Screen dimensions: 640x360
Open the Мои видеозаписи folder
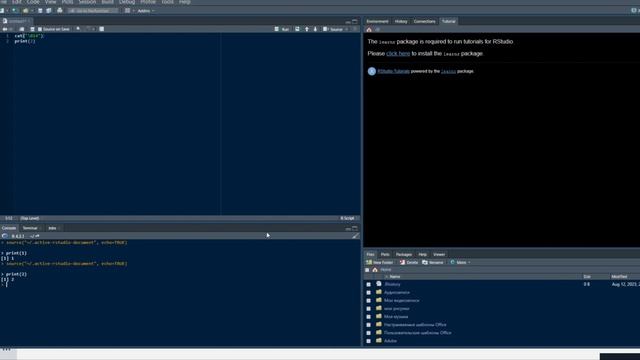(x=401, y=300)
